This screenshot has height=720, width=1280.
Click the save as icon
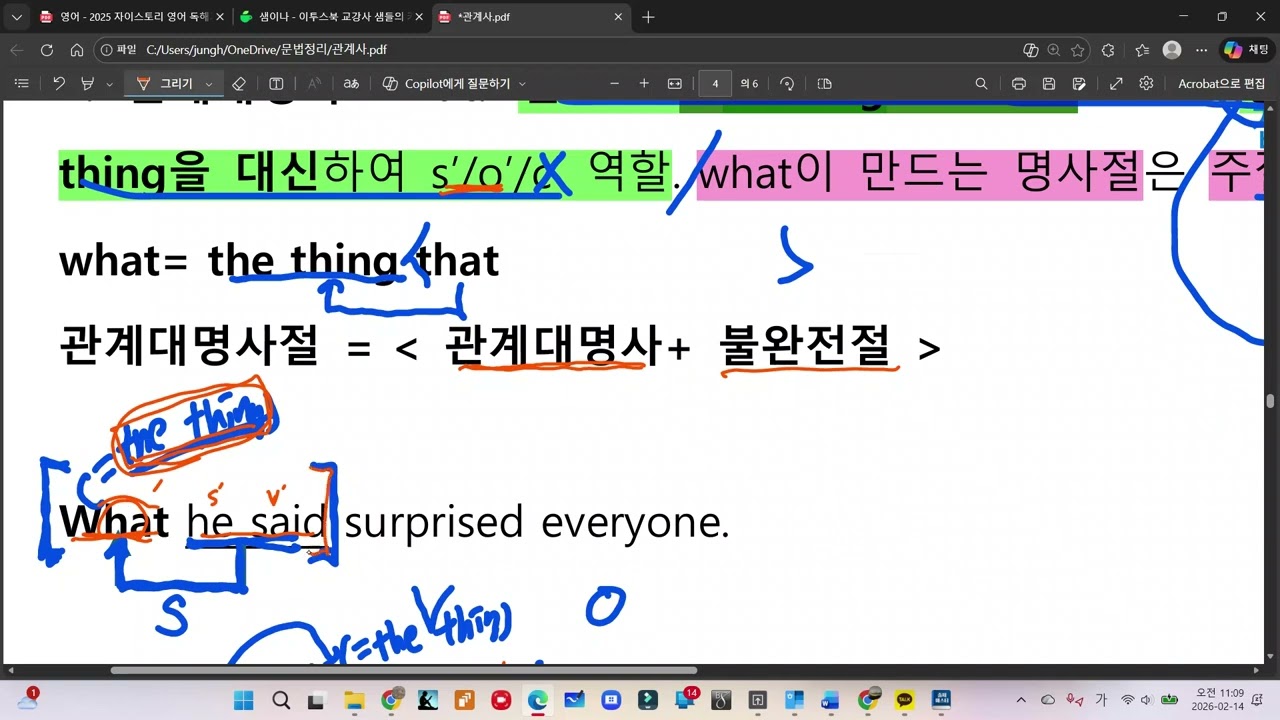[x=1079, y=84]
